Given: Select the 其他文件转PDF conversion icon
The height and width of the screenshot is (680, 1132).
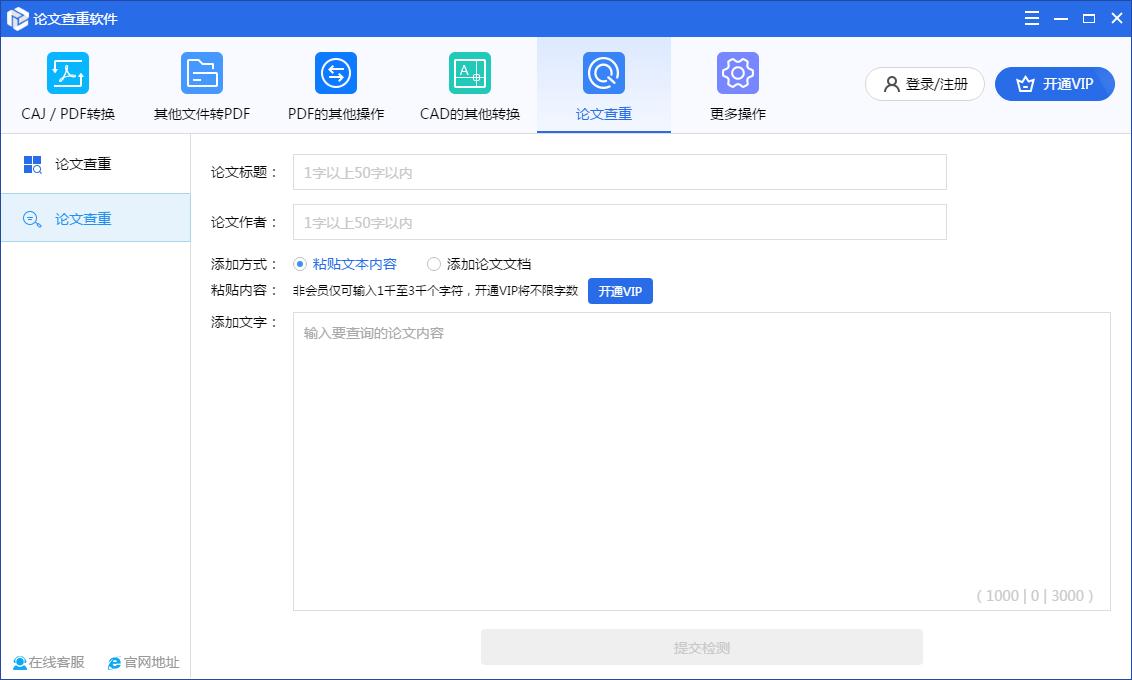Looking at the screenshot, I should (x=201, y=85).
